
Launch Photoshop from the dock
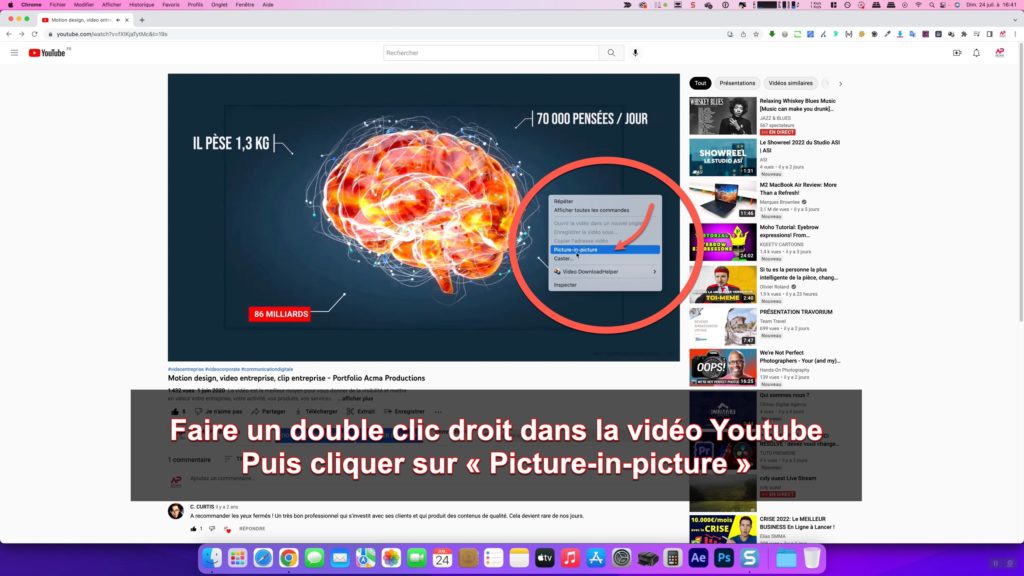coord(724,558)
